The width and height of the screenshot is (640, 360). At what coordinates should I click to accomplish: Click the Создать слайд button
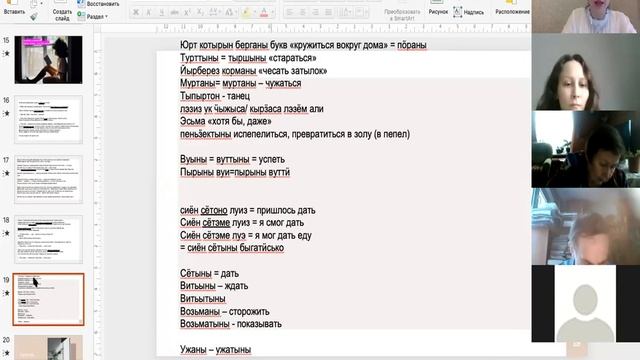click(x=62, y=11)
